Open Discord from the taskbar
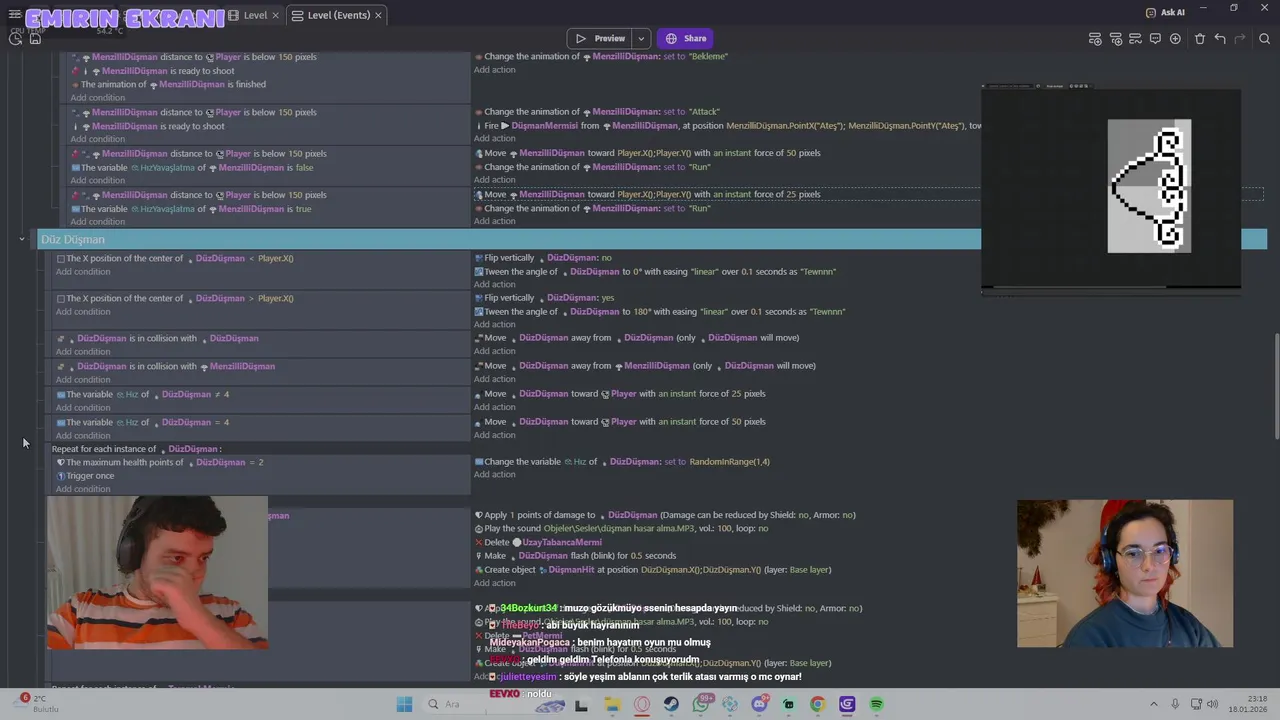Viewport: 1280px width, 720px height. [759, 704]
